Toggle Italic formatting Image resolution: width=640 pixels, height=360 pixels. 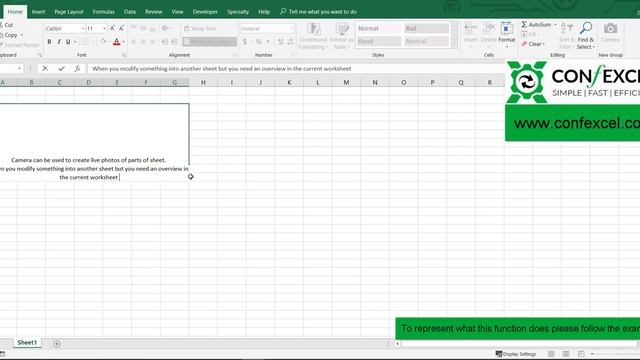click(x=59, y=42)
